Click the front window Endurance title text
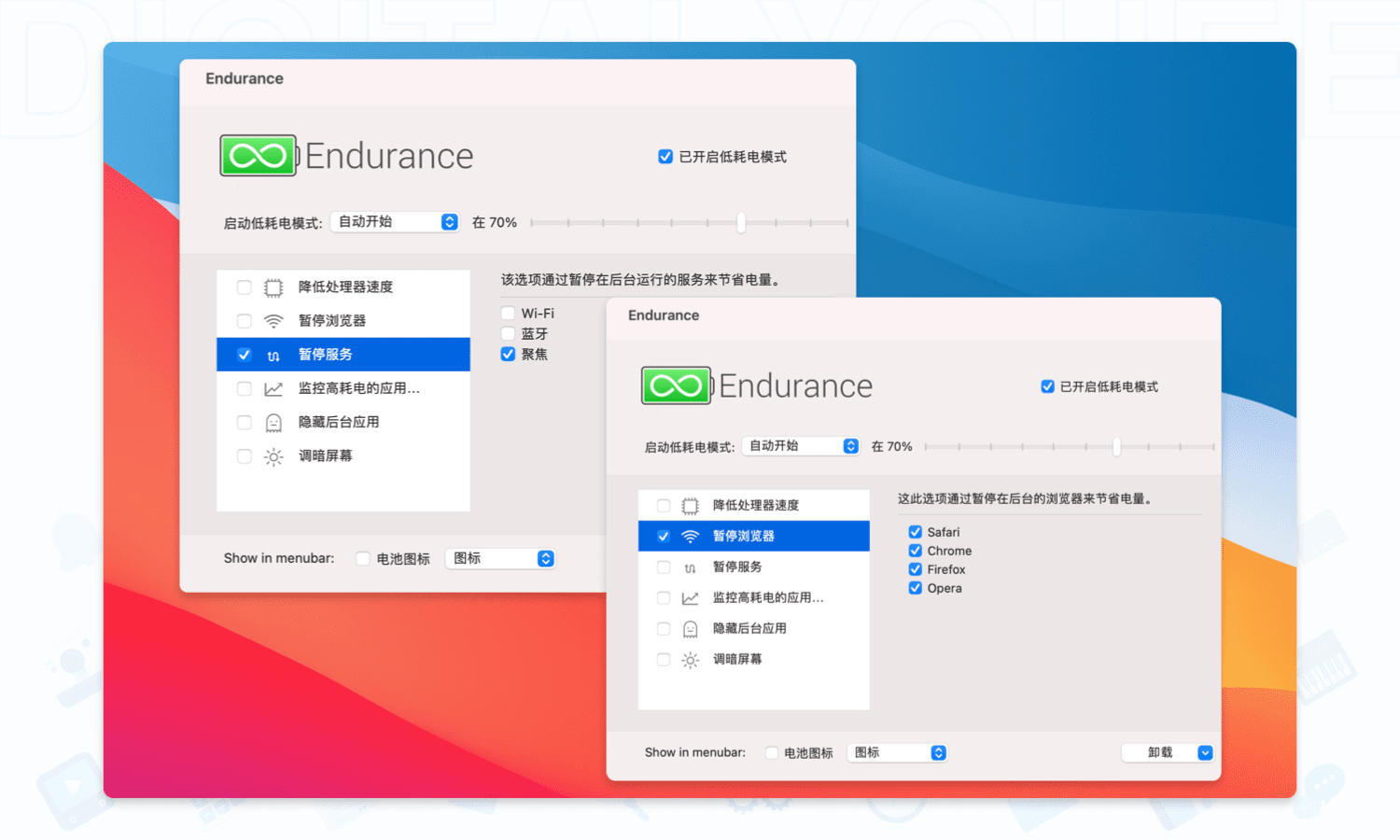This screenshot has width=1400, height=840. pos(664,315)
